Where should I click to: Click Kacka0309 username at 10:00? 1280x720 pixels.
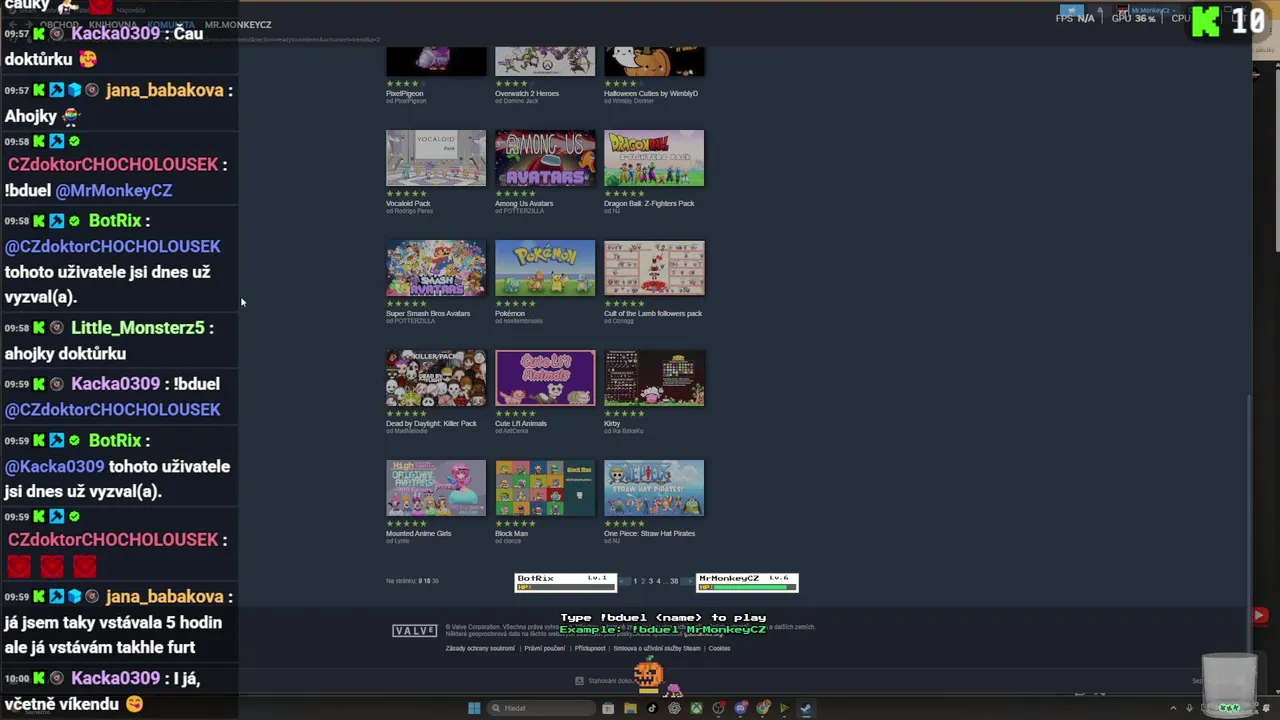115,678
